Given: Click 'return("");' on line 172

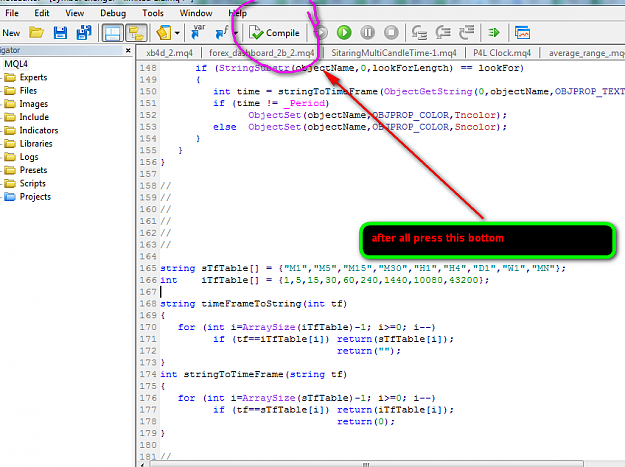Looking at the screenshot, I should coord(369,351).
